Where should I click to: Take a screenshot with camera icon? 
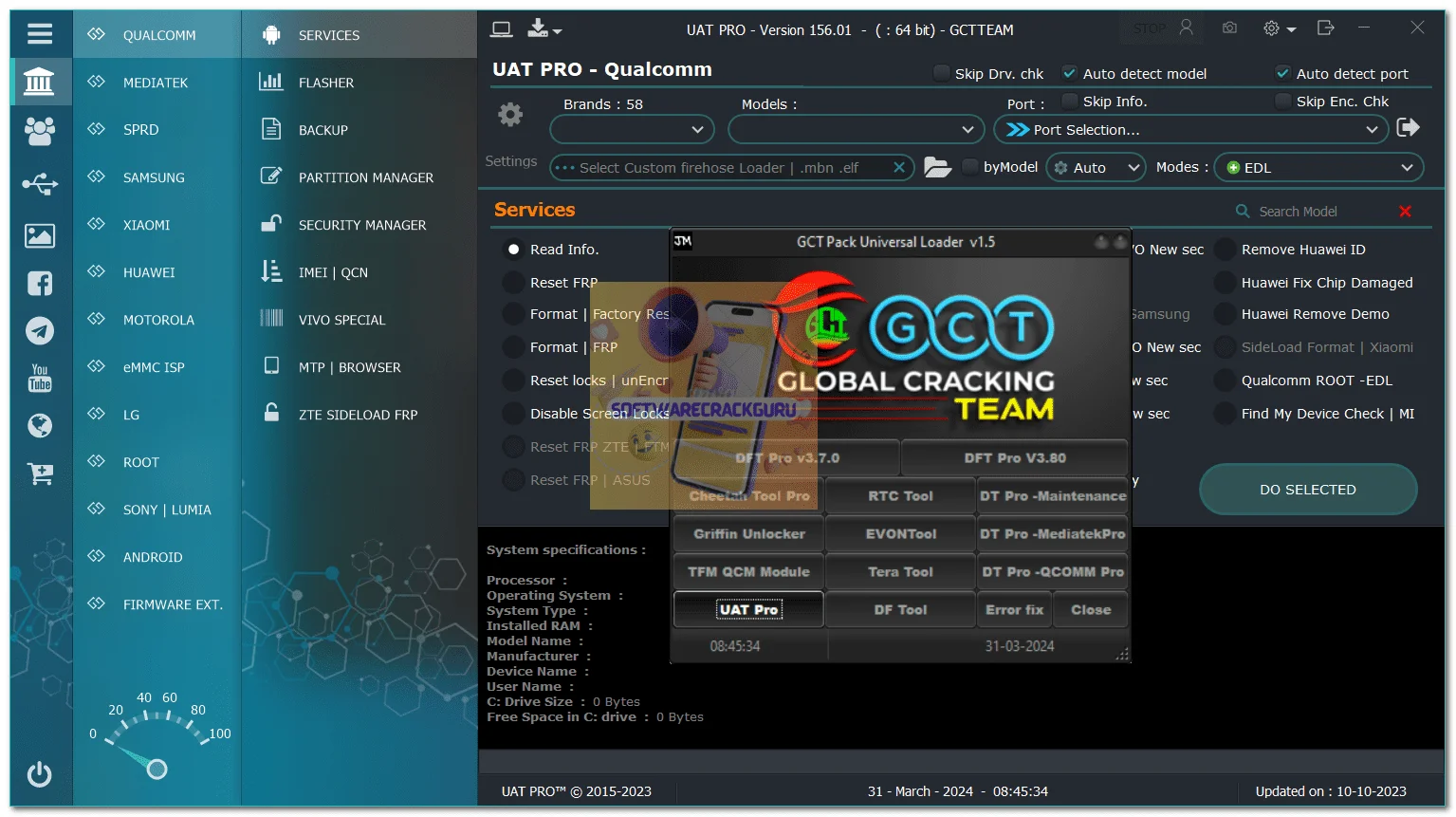[1229, 28]
